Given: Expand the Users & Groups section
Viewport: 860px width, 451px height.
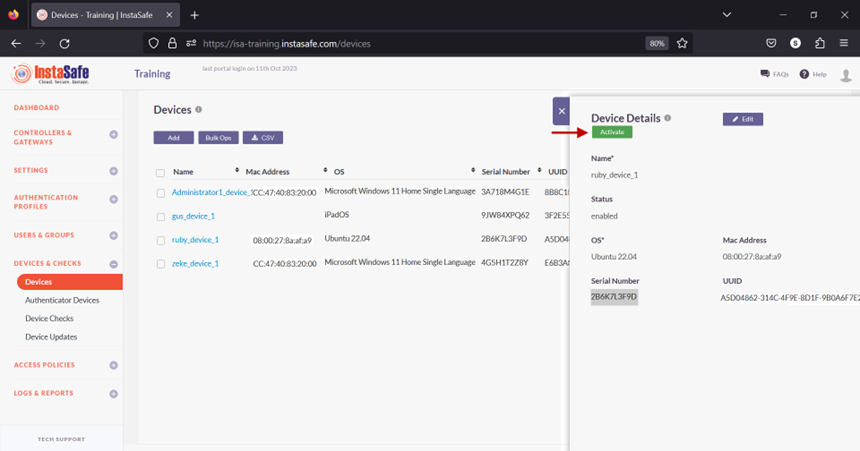Looking at the screenshot, I should [113, 235].
